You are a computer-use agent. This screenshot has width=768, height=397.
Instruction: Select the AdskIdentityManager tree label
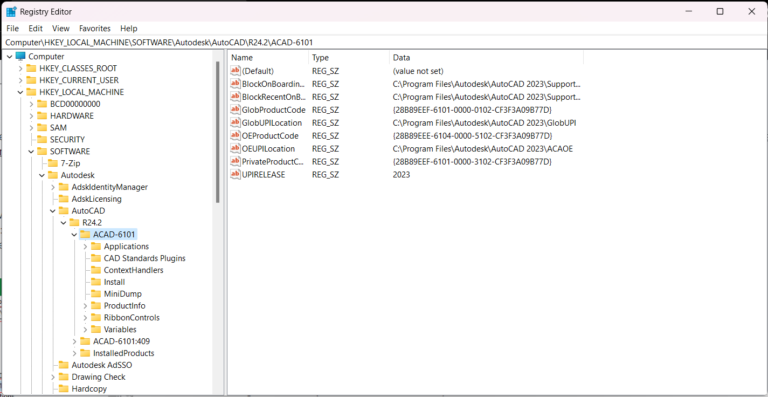click(x=110, y=187)
